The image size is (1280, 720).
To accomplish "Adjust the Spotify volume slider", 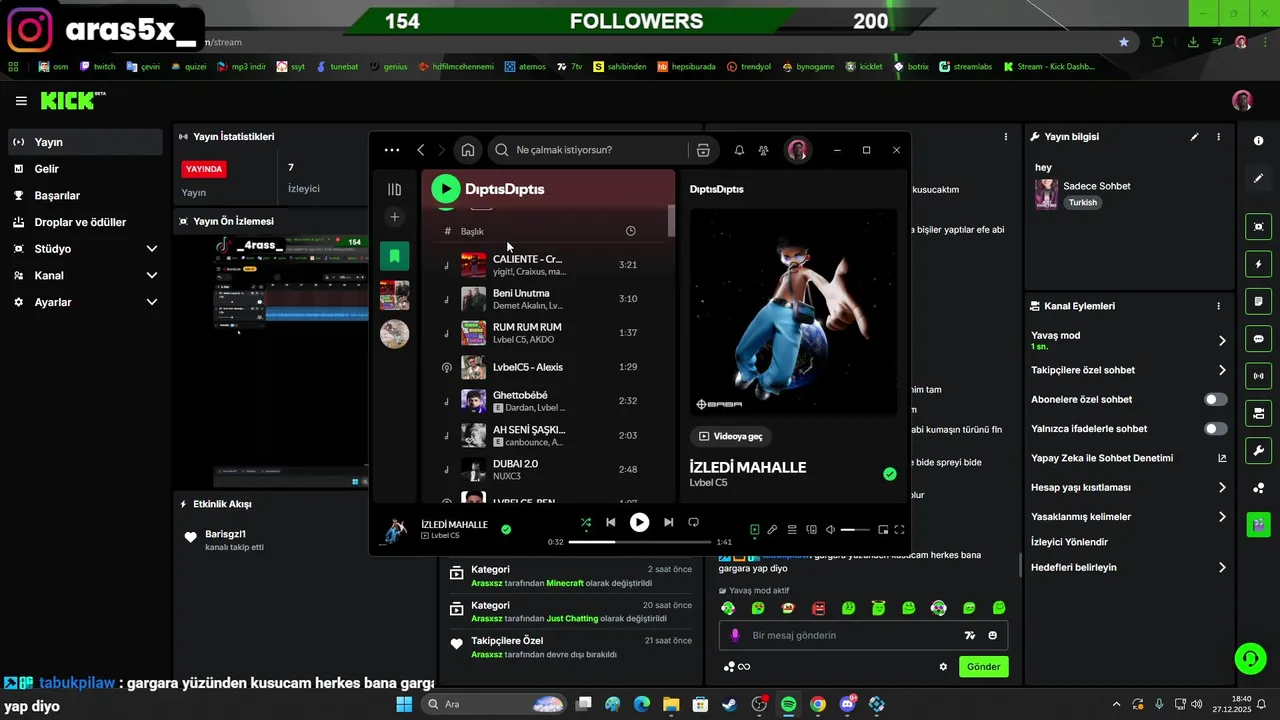I will pos(855,530).
